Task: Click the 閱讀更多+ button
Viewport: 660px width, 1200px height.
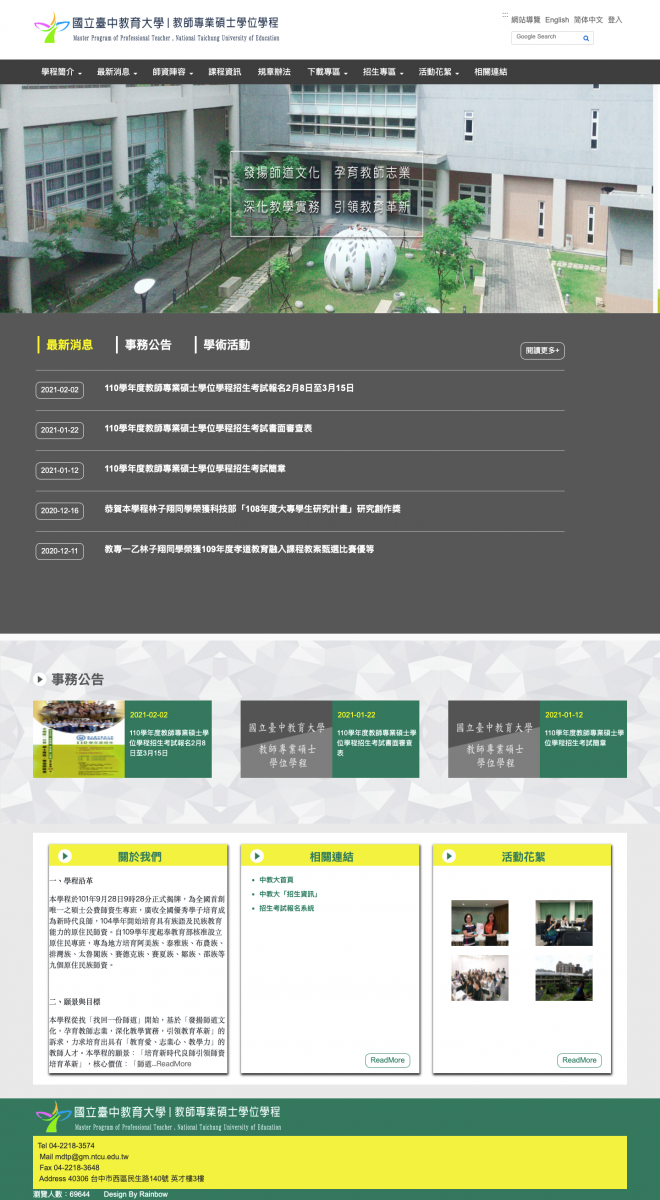Action: (x=542, y=351)
